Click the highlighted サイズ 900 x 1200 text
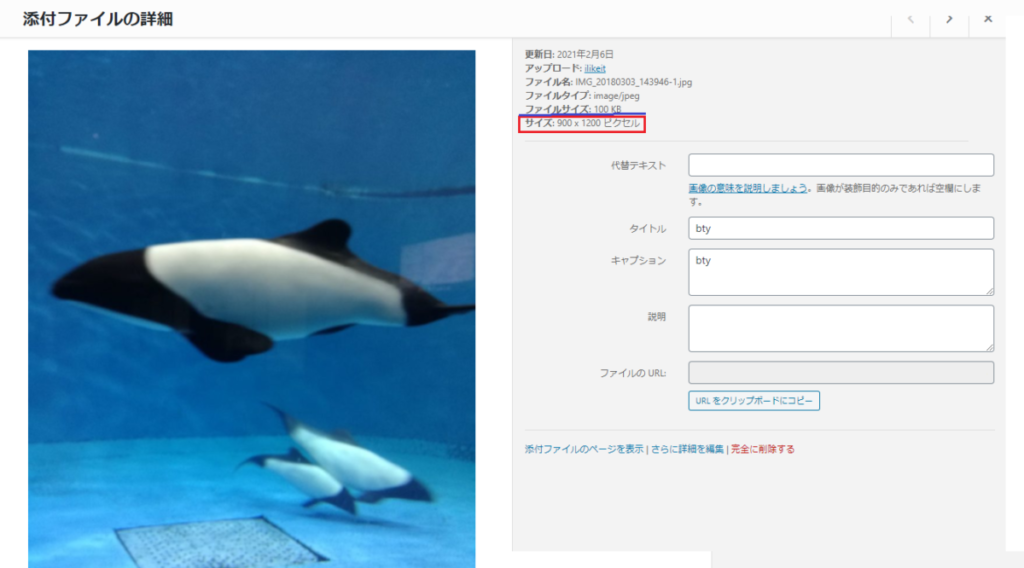Viewport: 1024px width, 568px height. pos(582,123)
